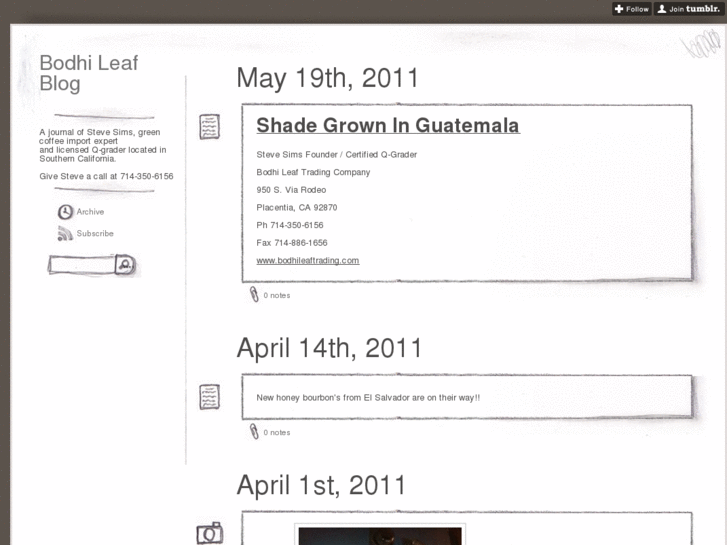Open the Bodhi Leaf Blog title link

click(x=89, y=73)
